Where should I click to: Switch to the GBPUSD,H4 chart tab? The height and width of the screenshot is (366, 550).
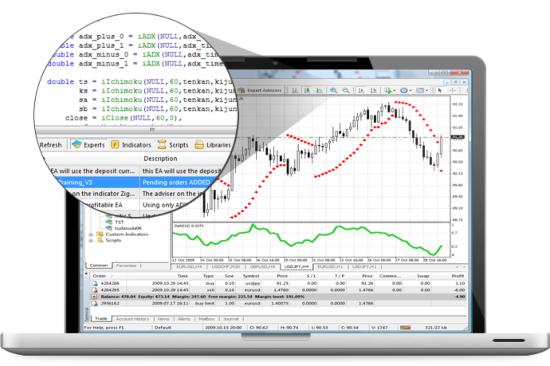tap(262, 267)
